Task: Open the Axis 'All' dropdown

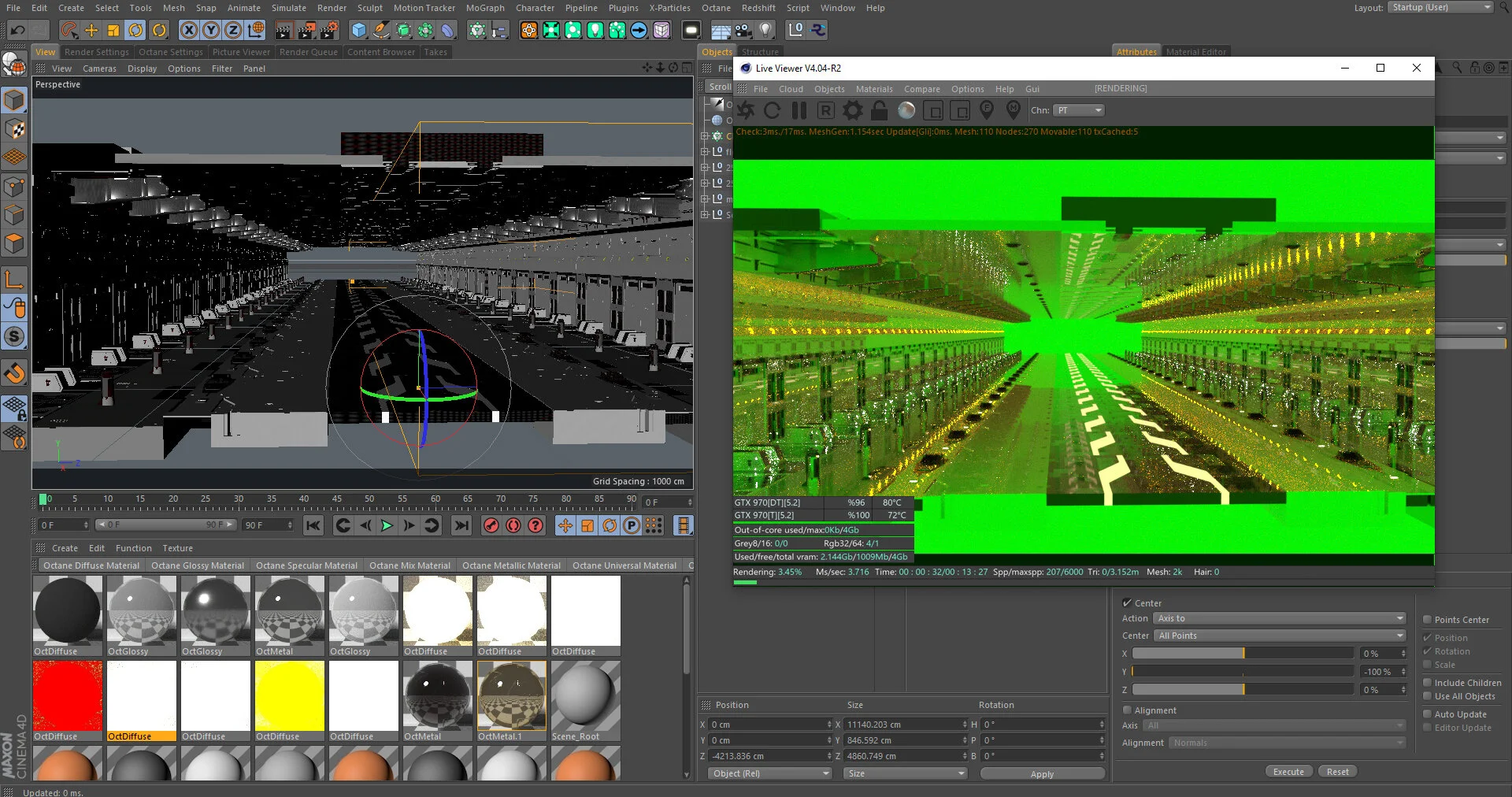Action: [x=1274, y=725]
